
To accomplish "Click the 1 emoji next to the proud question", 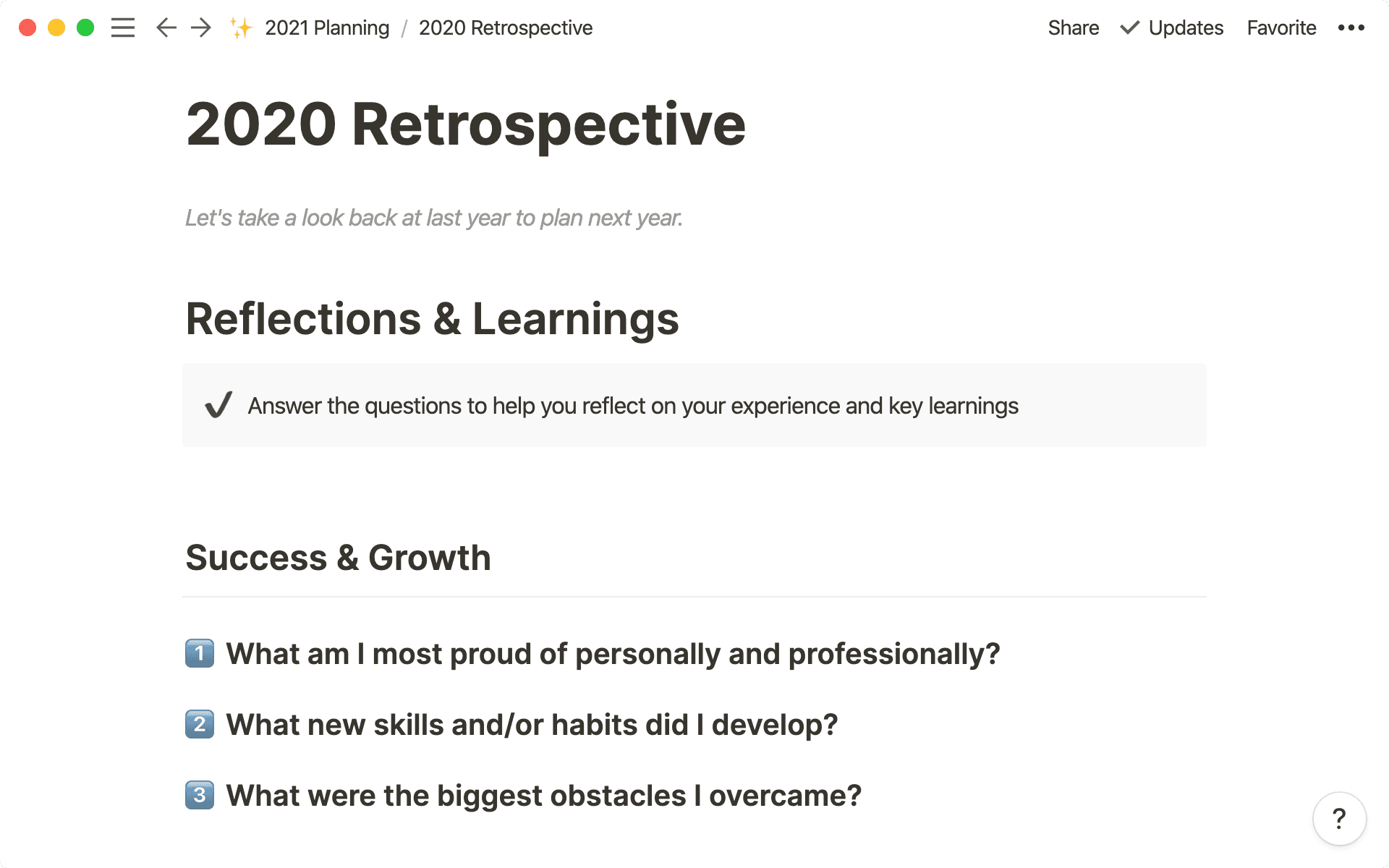I will pyautogui.click(x=200, y=654).
